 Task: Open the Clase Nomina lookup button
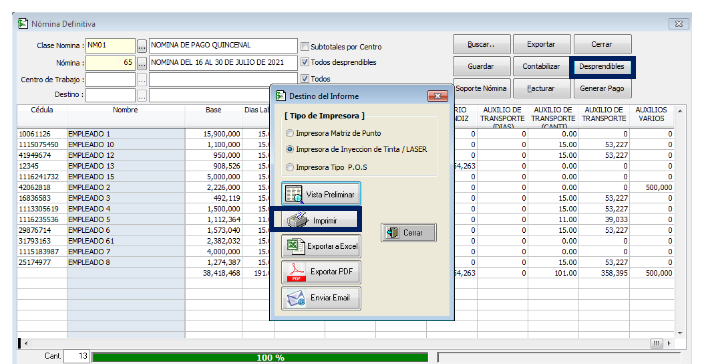tap(142, 46)
